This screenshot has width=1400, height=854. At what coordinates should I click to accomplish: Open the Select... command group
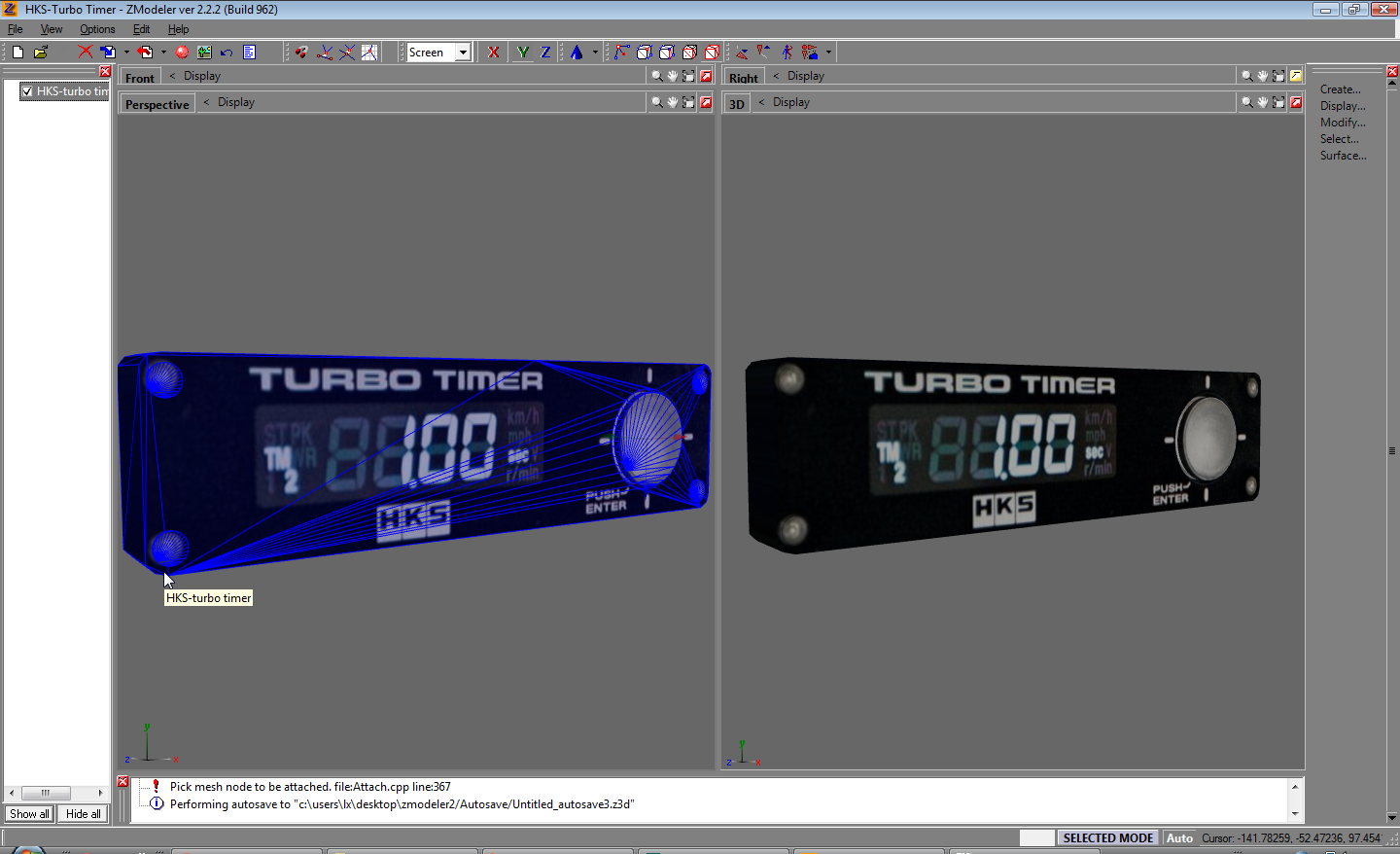click(x=1340, y=139)
